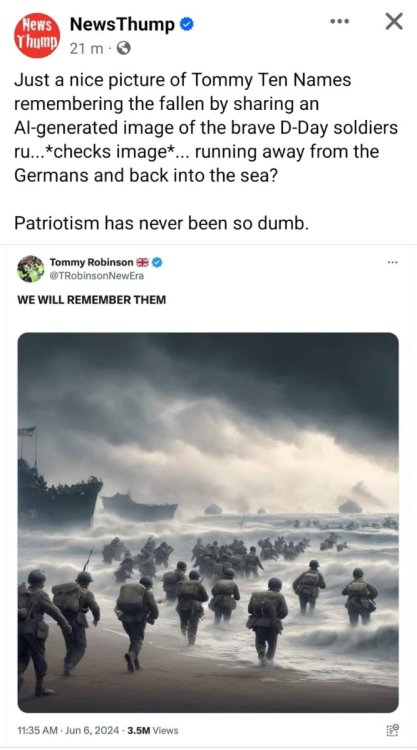Close the post with the X button
The image size is (417, 750).
(x=394, y=22)
